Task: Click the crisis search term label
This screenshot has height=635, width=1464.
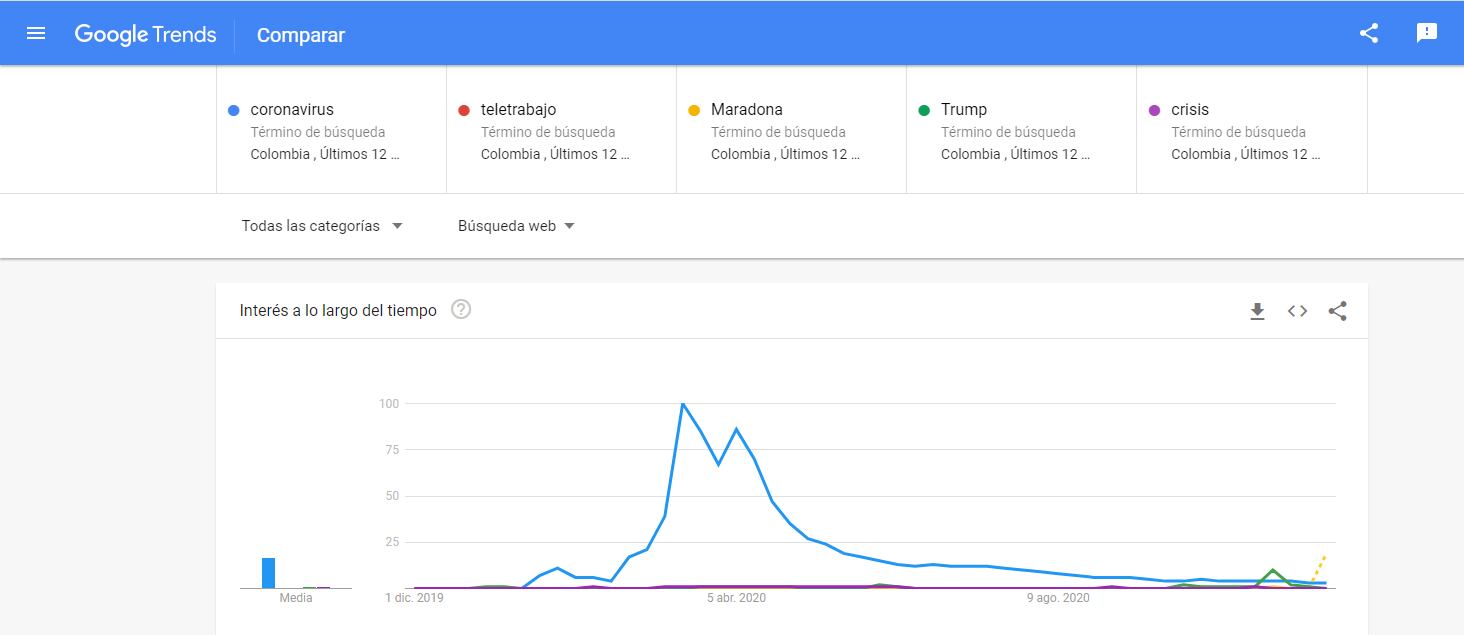Action: pos(1190,109)
